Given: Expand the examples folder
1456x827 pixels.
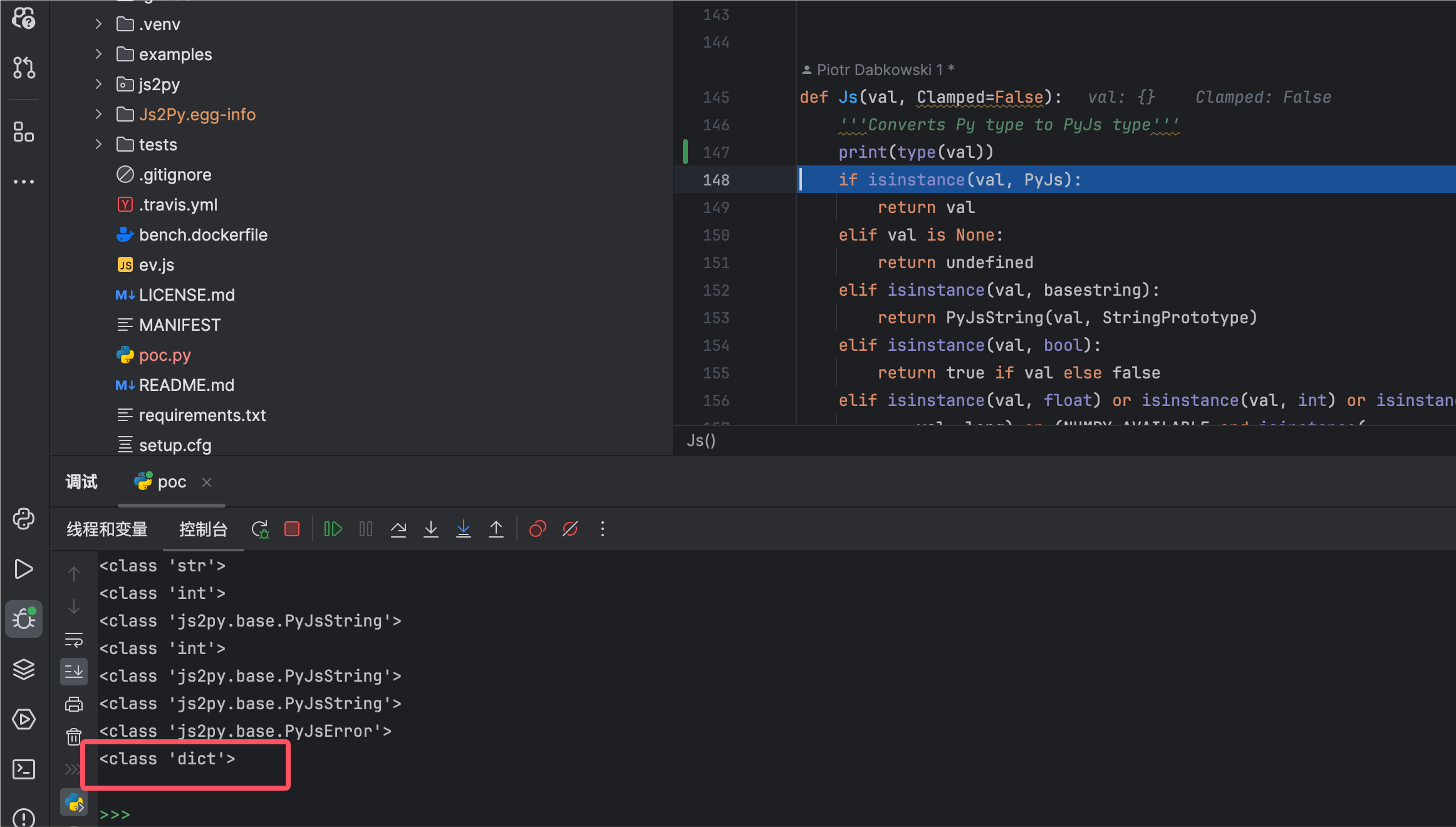Looking at the screenshot, I should tap(98, 55).
